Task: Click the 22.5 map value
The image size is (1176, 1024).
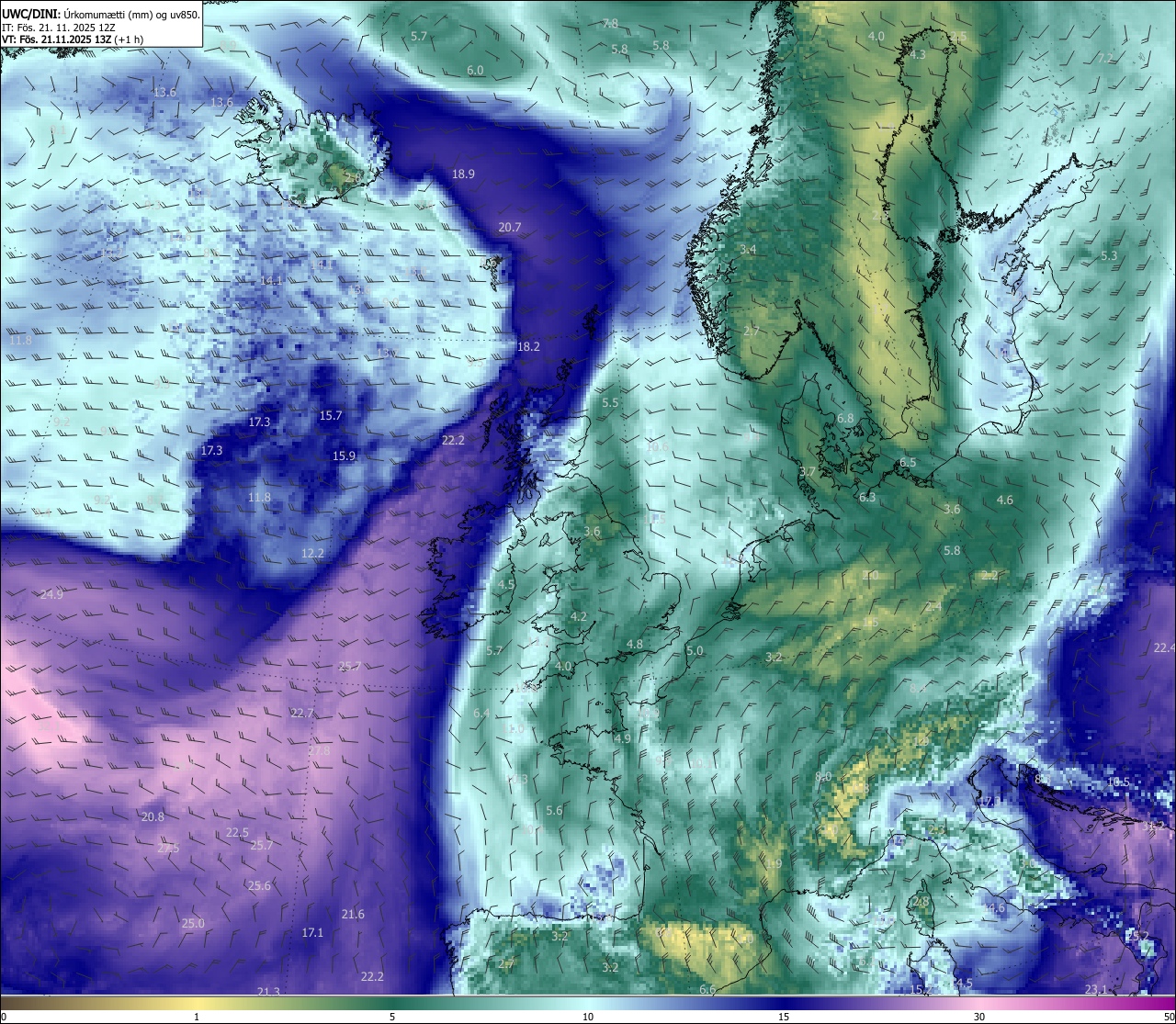Action: (237, 832)
